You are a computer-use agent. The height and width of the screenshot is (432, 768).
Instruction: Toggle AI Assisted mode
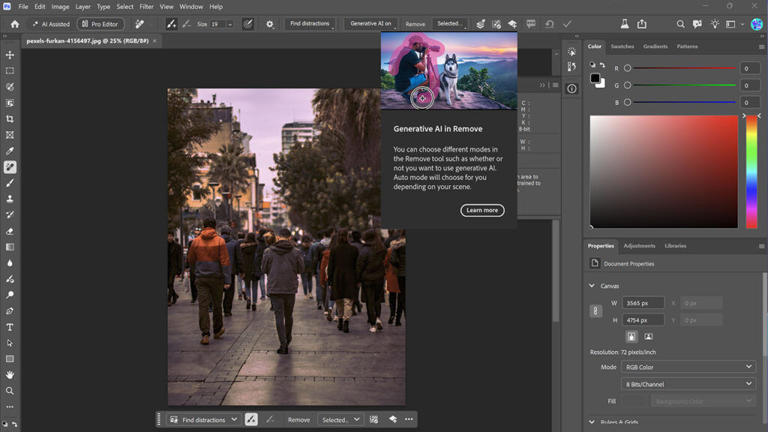[x=51, y=24]
